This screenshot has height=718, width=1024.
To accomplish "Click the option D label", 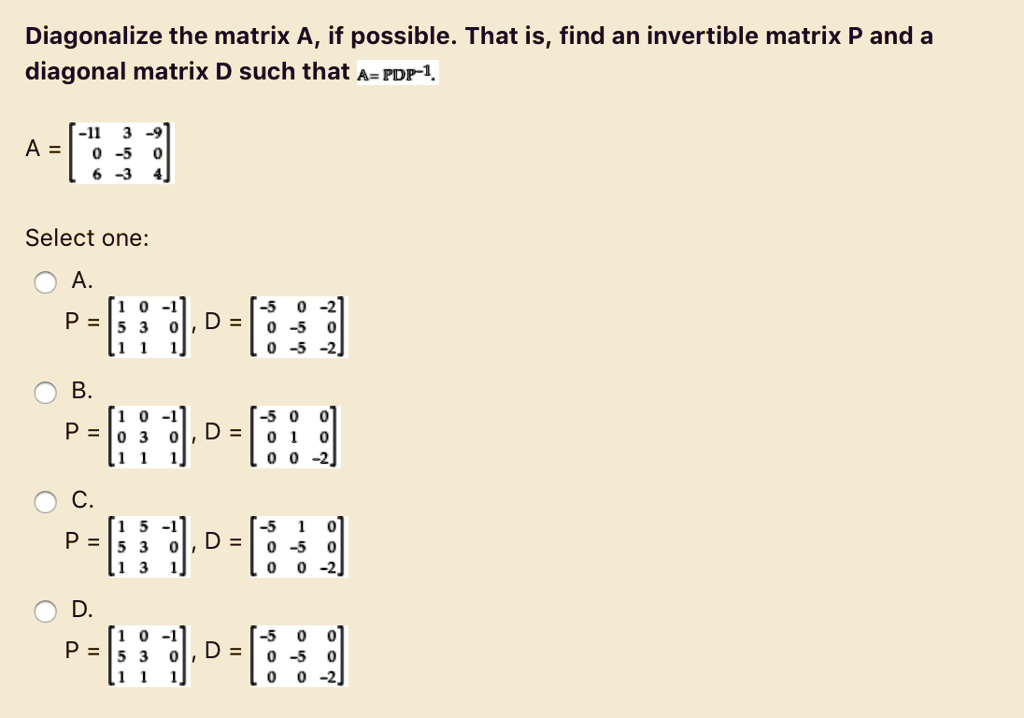I will [x=80, y=609].
